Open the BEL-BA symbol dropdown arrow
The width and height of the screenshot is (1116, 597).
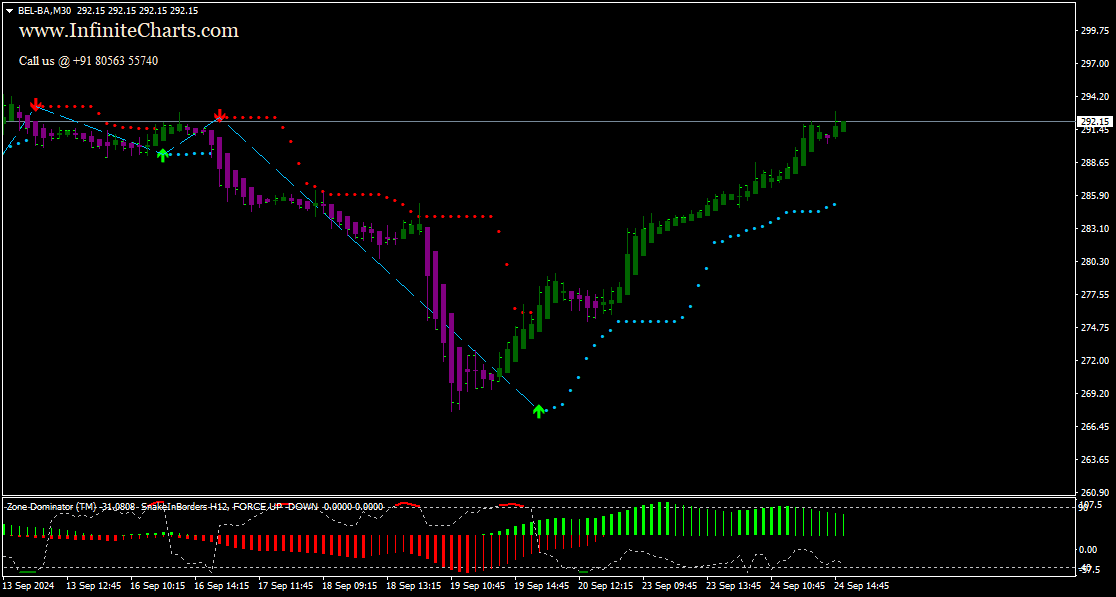pos(8,12)
